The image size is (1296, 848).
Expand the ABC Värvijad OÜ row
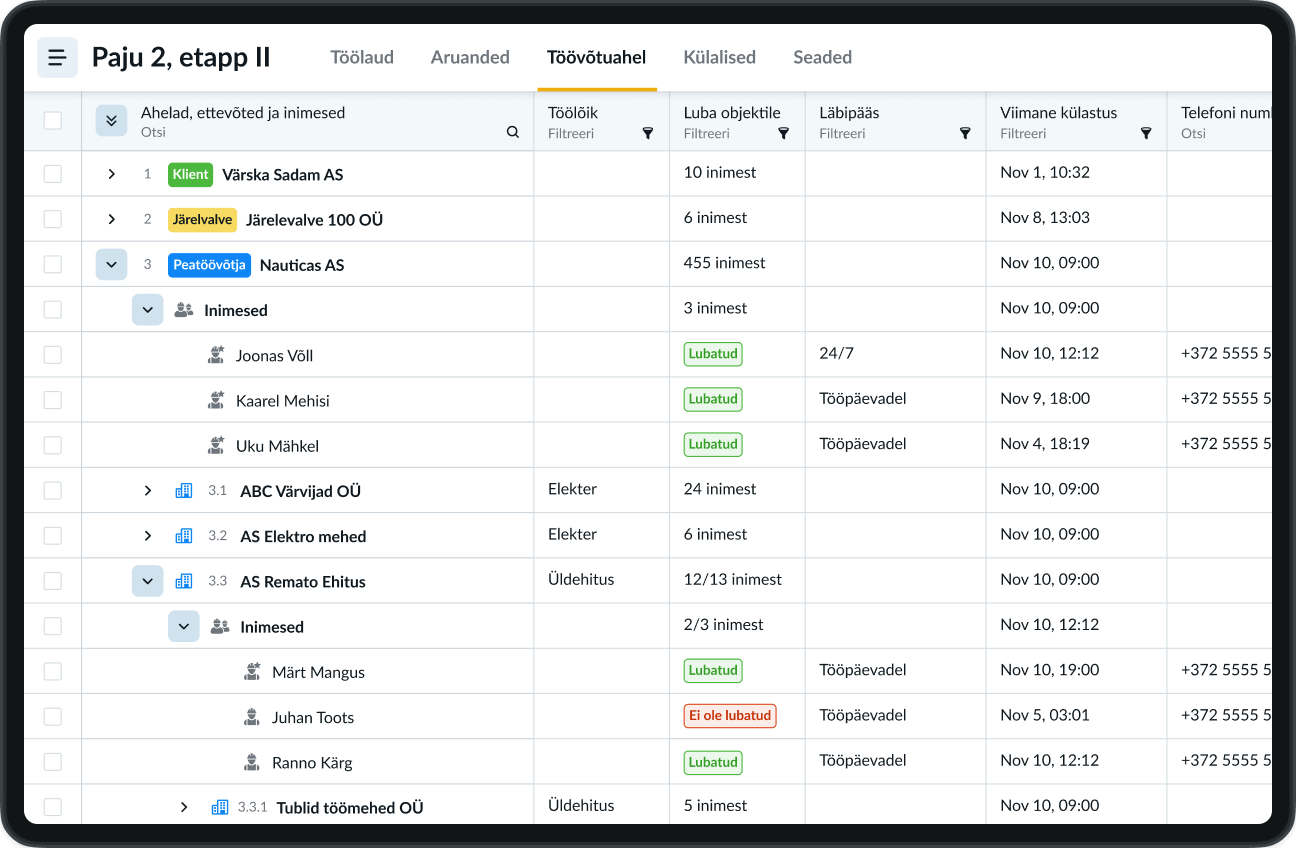point(147,491)
